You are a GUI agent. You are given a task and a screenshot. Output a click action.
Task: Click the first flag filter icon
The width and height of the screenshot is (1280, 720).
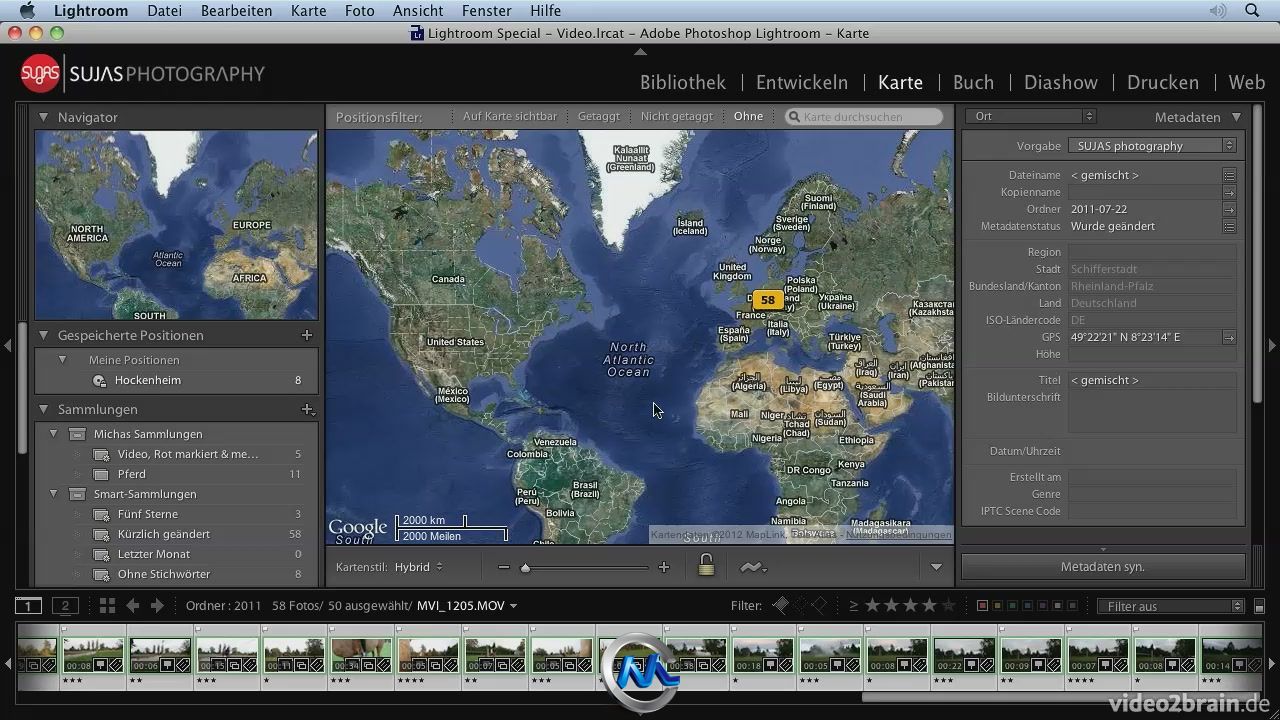(781, 605)
